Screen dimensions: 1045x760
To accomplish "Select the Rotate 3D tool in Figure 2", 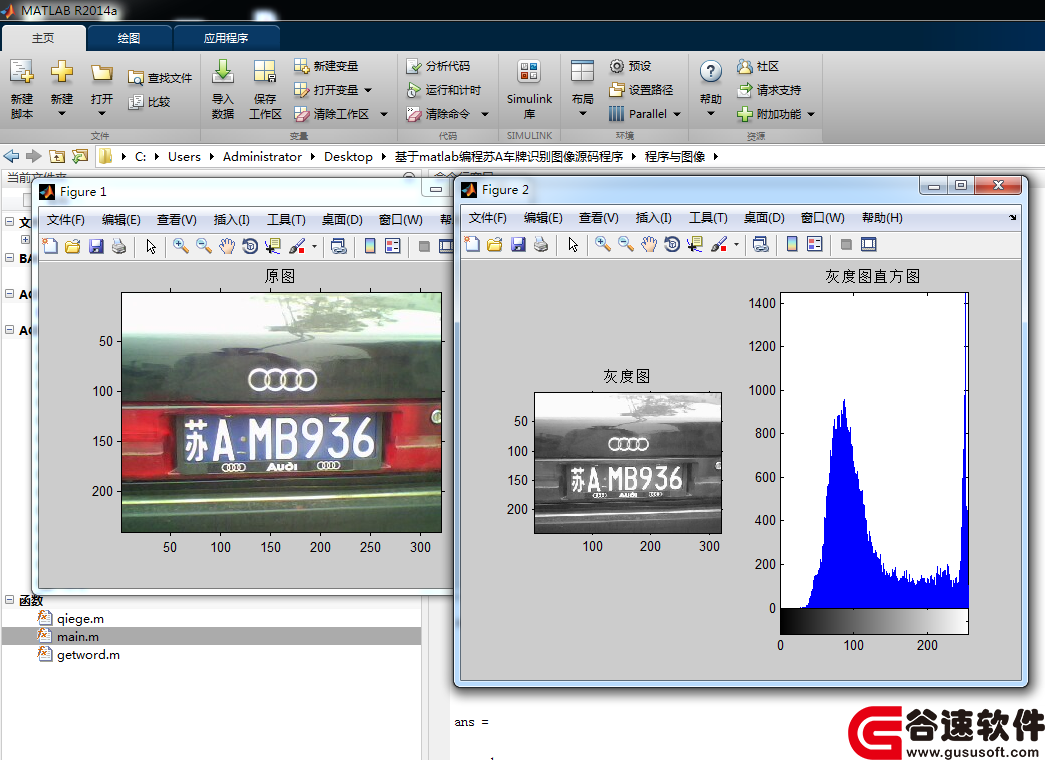I will click(x=672, y=245).
